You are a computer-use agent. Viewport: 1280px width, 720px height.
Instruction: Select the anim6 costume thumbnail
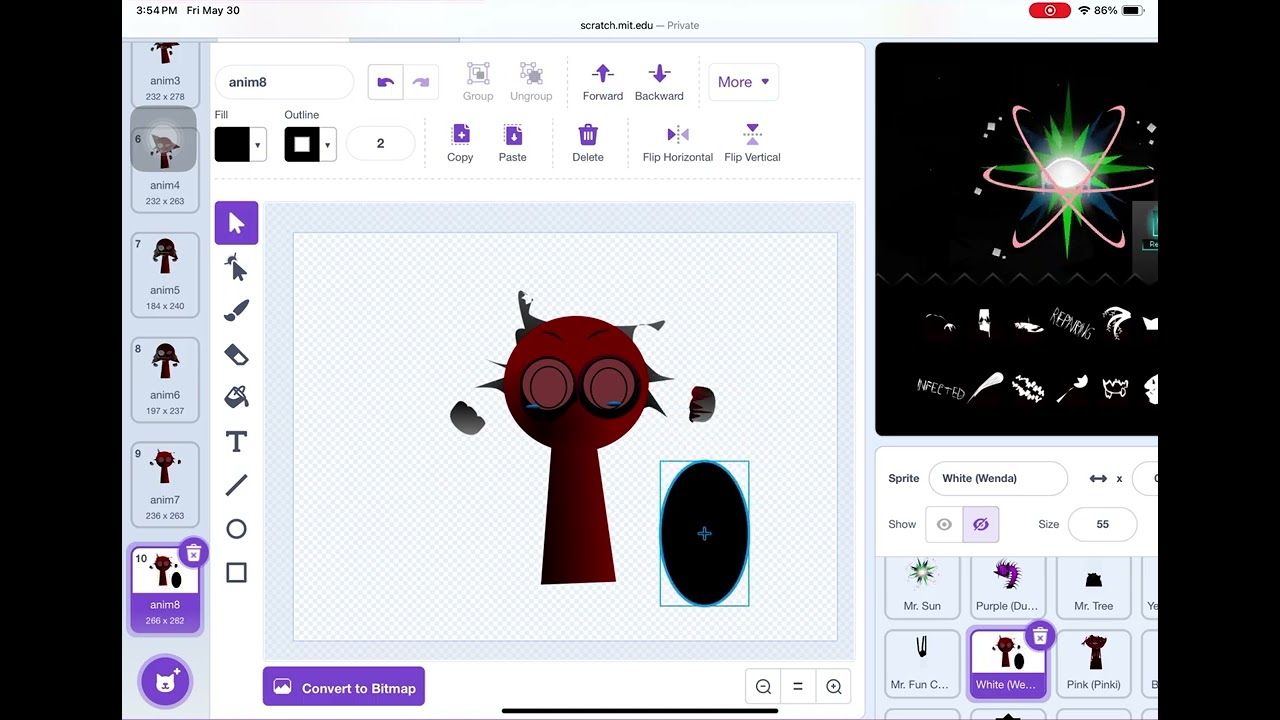(x=165, y=380)
